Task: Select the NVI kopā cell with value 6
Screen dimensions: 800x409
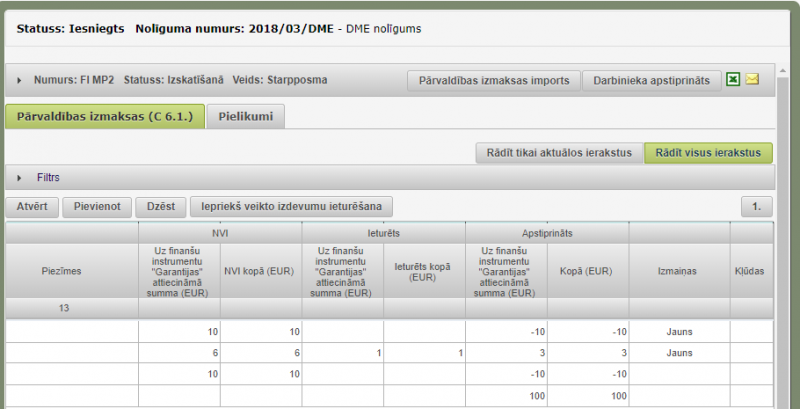Action: coord(261,353)
